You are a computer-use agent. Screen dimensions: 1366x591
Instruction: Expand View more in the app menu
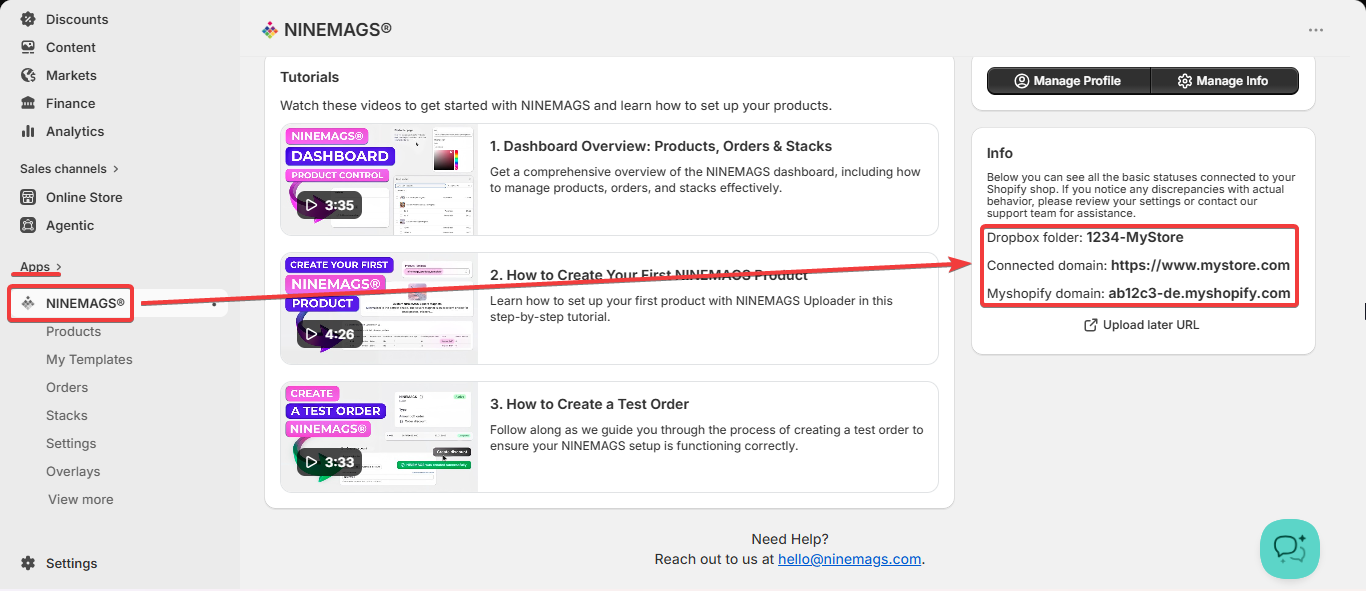tap(81, 499)
